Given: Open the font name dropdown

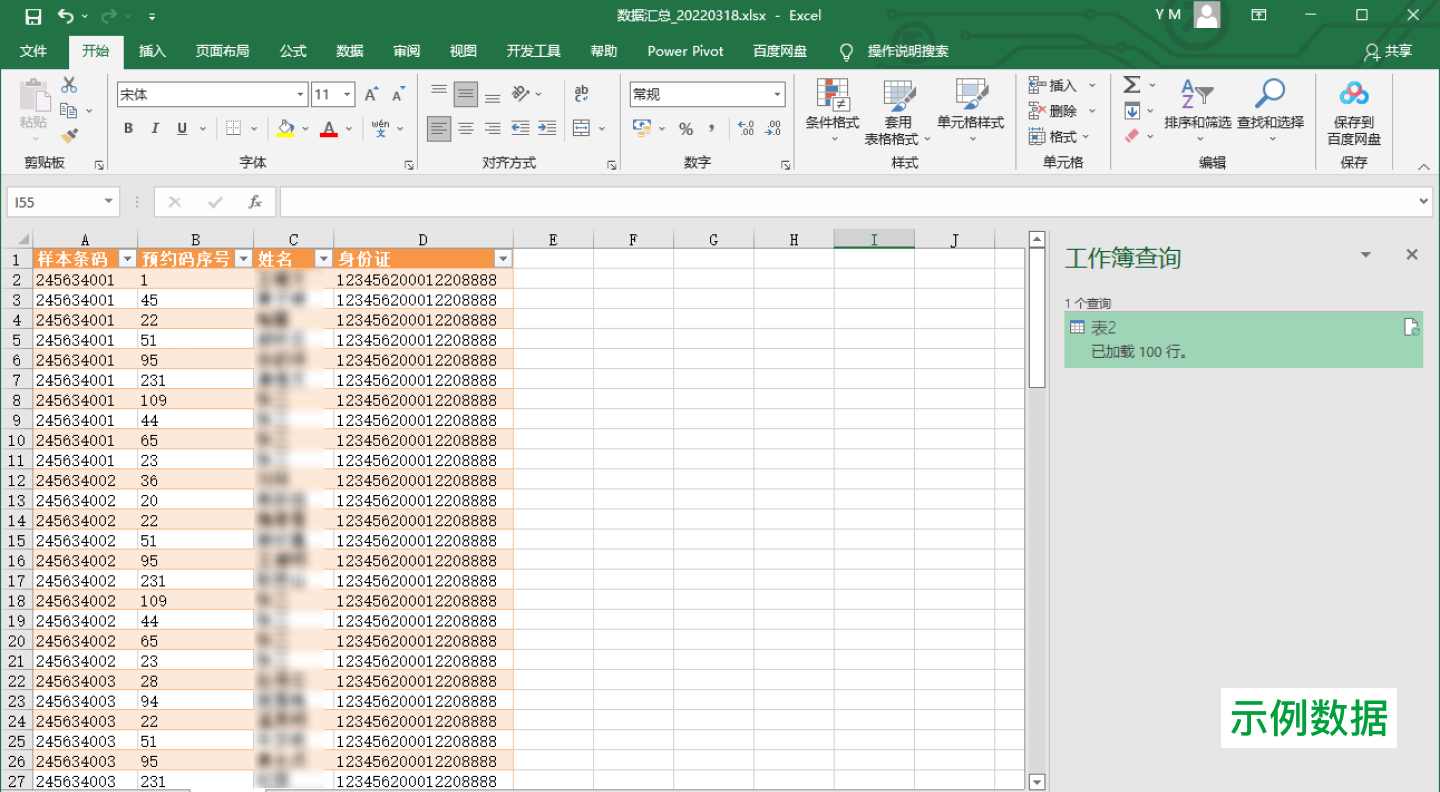Looking at the screenshot, I should pos(300,95).
